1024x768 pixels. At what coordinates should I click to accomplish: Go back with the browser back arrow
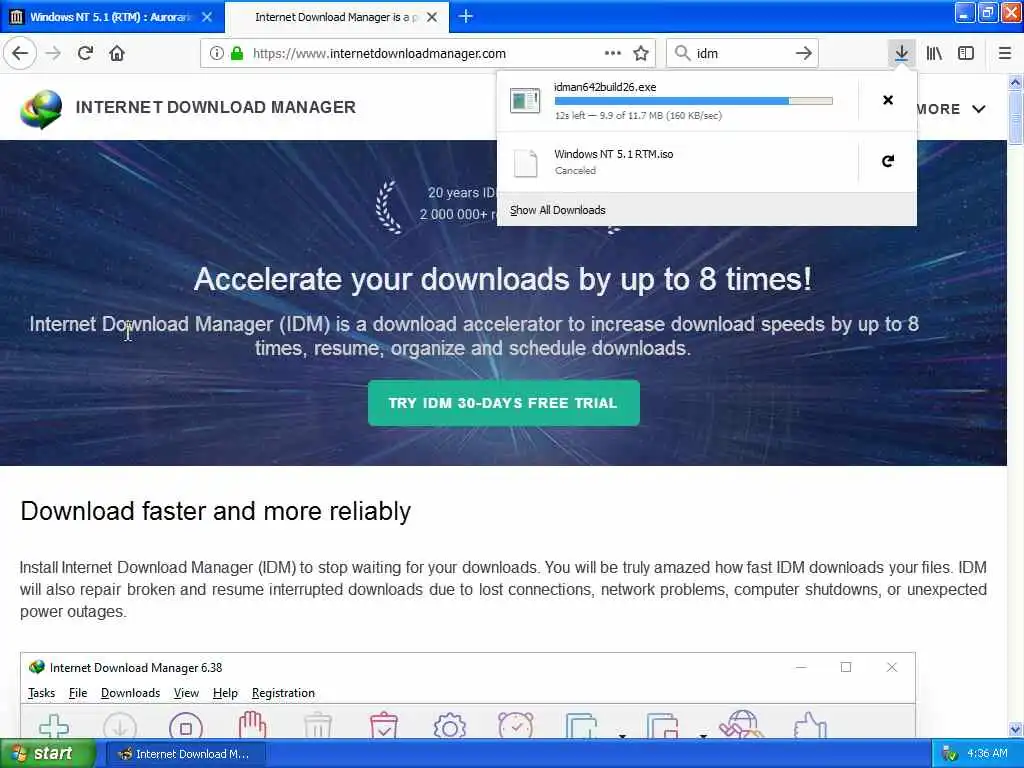(x=20, y=54)
